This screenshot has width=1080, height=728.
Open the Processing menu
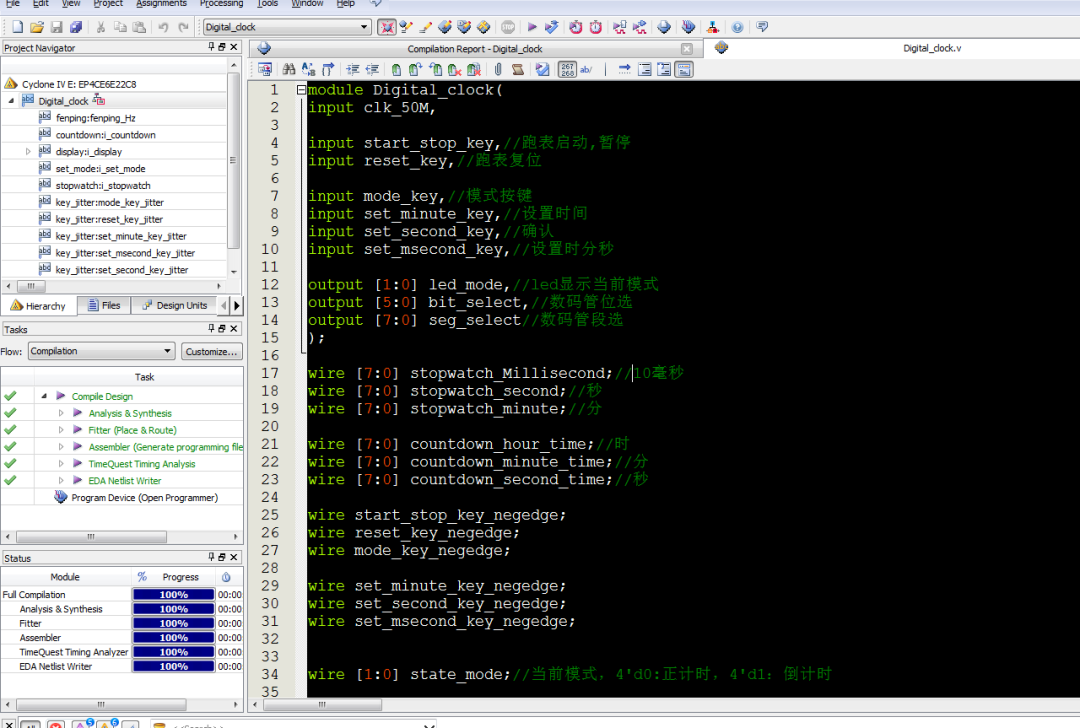click(x=221, y=4)
